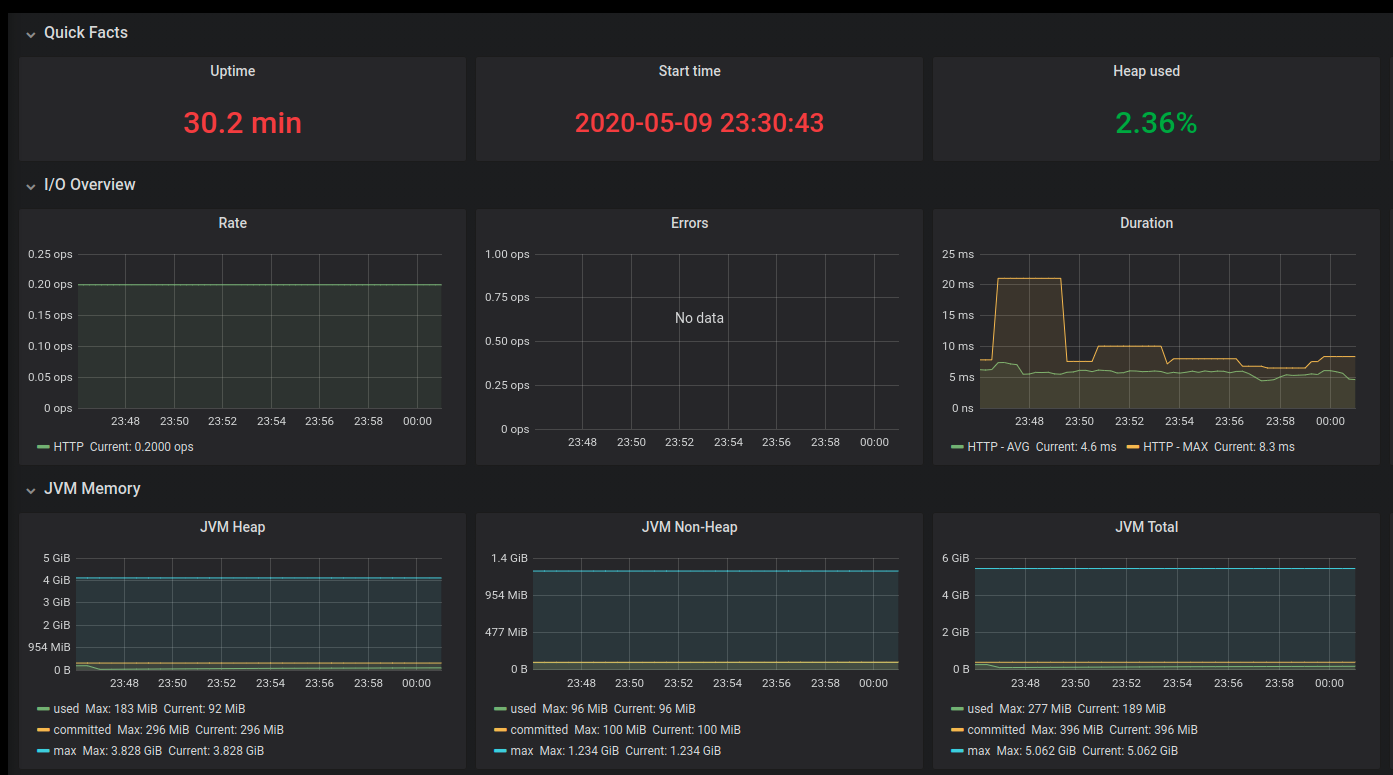Click Current: 8.3 ms in Duration legend
The width and height of the screenshot is (1393, 775).
(x=1254, y=447)
